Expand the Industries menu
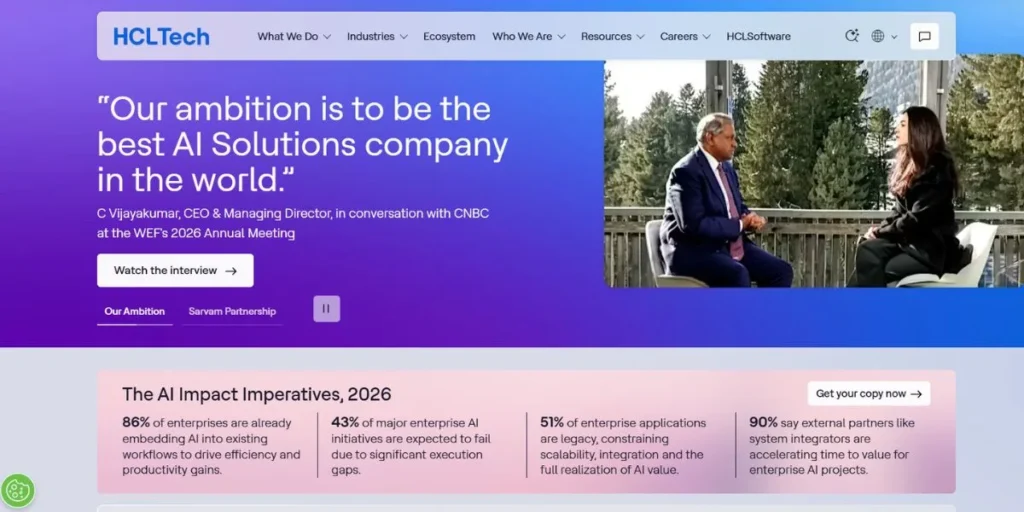 [377, 37]
